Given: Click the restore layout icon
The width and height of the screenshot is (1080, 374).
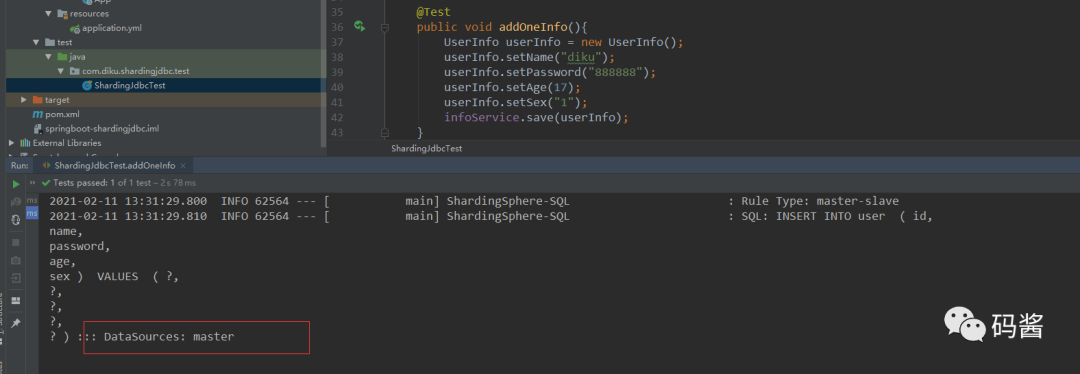Looking at the screenshot, I should tap(16, 301).
